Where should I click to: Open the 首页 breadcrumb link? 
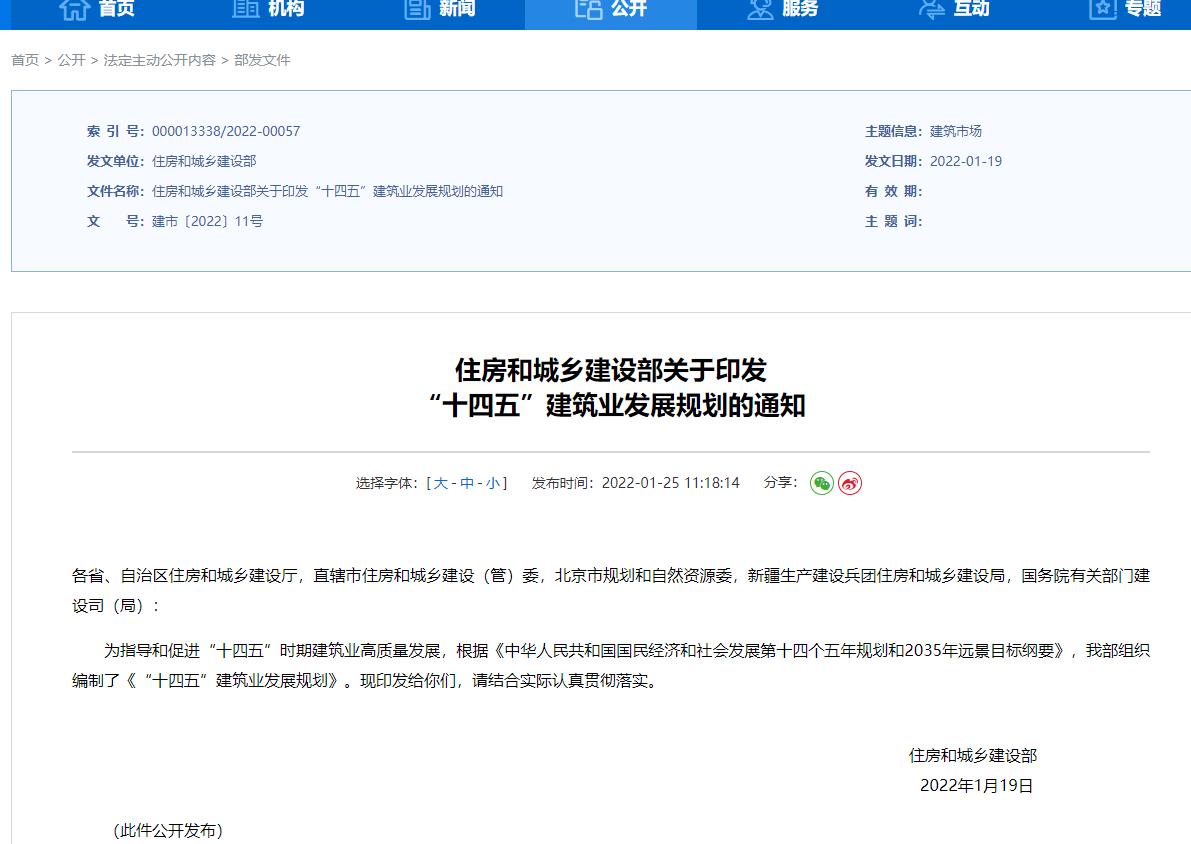25,60
